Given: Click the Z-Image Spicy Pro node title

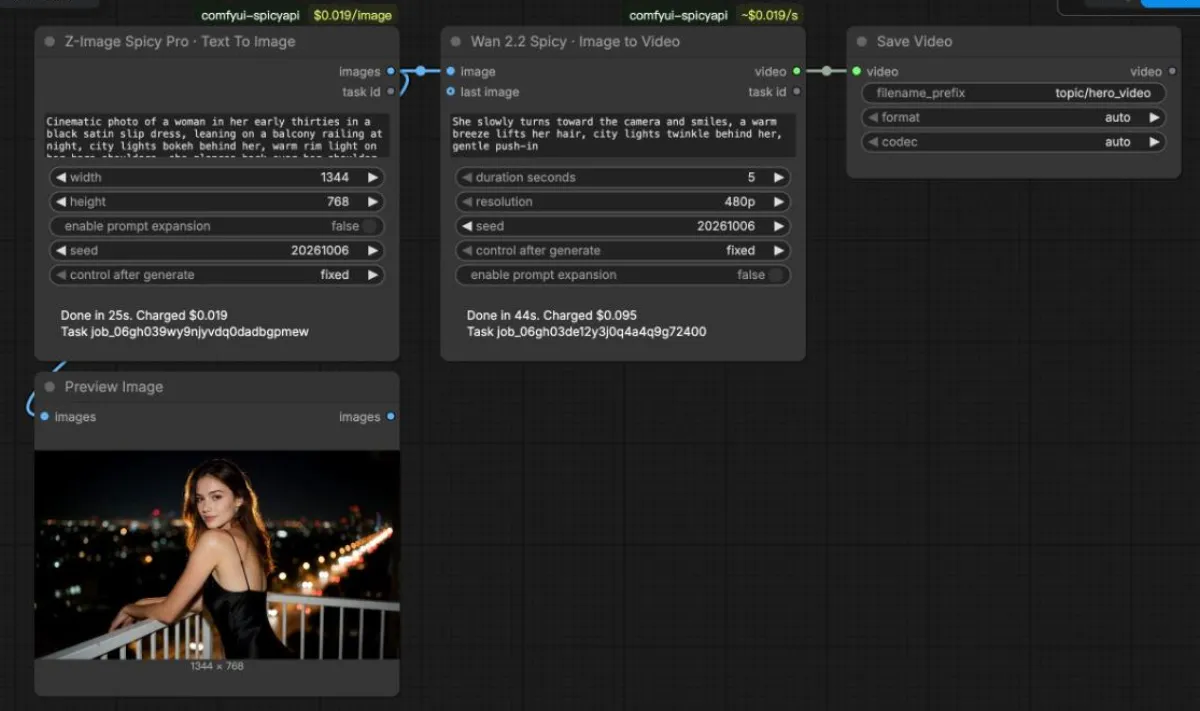Looking at the screenshot, I should (x=180, y=42).
